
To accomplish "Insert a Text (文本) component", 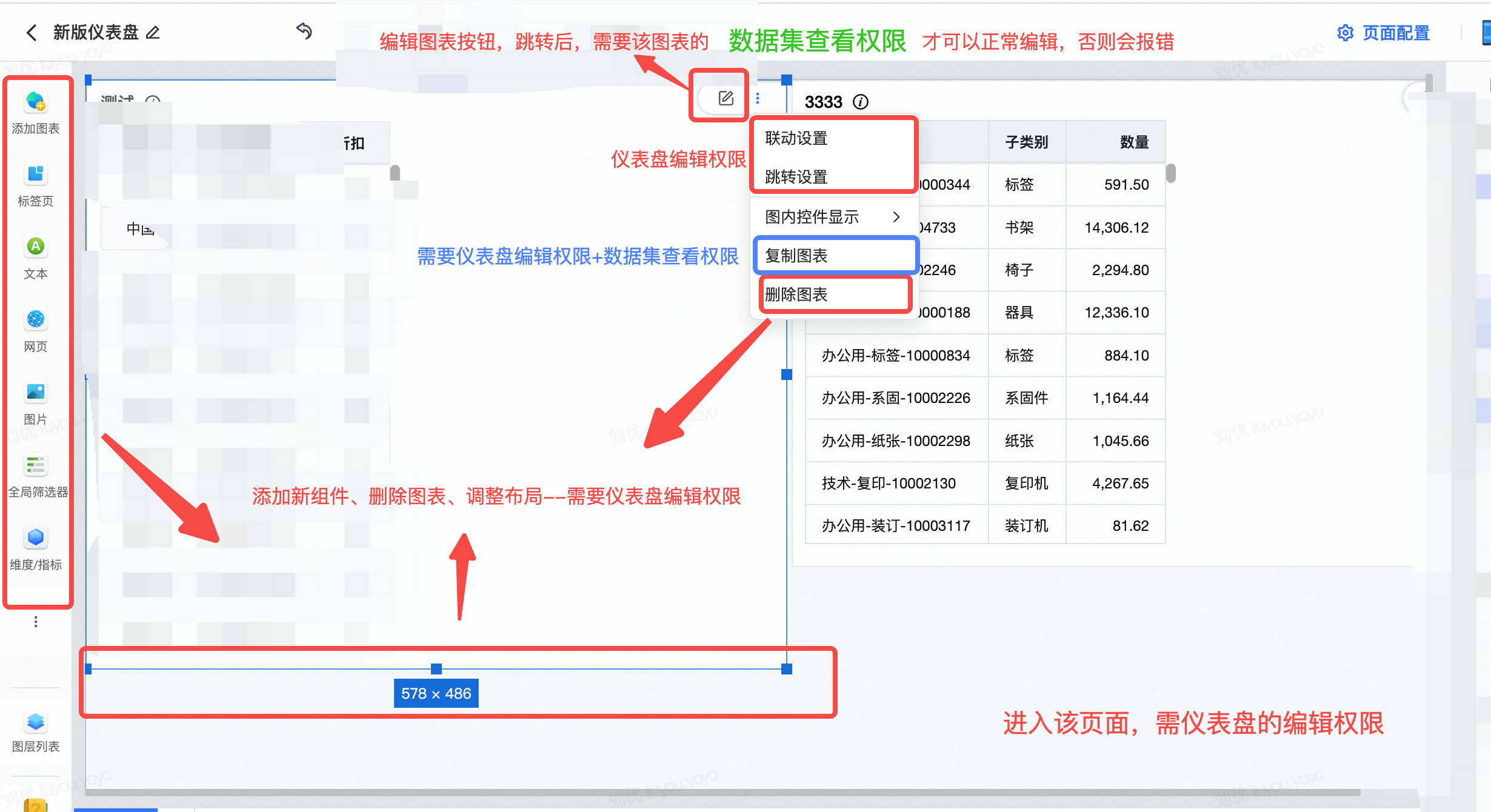I will point(36,247).
